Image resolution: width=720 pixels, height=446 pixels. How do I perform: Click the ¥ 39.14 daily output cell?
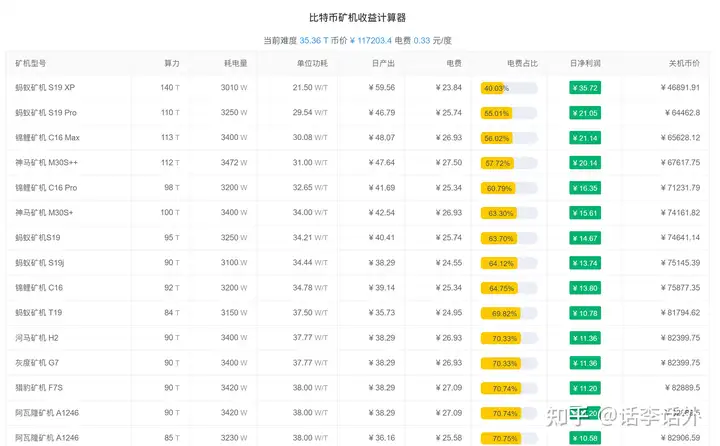coord(382,288)
